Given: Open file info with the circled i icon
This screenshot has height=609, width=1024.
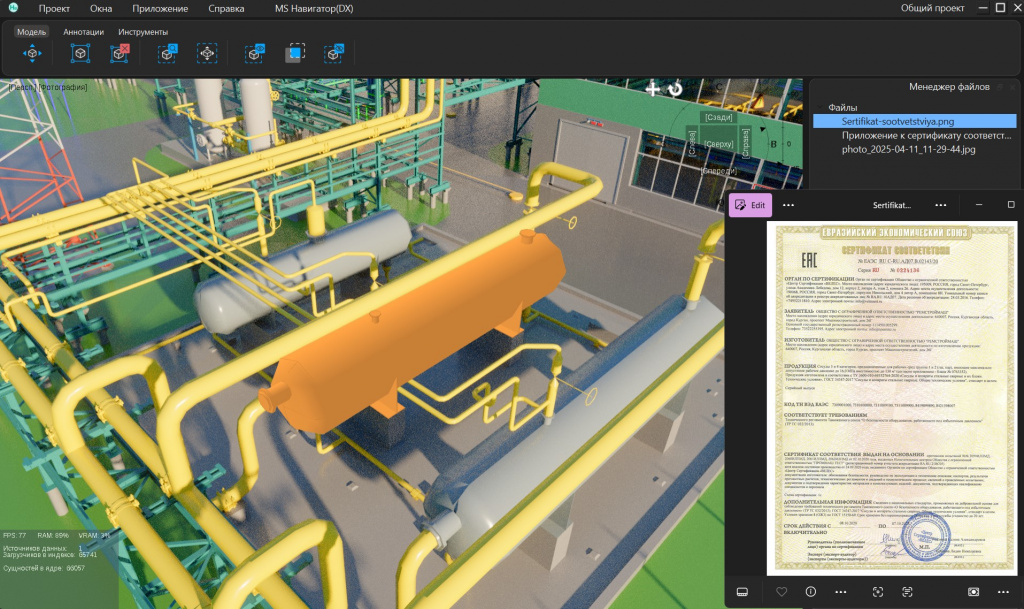Looking at the screenshot, I should [x=810, y=592].
